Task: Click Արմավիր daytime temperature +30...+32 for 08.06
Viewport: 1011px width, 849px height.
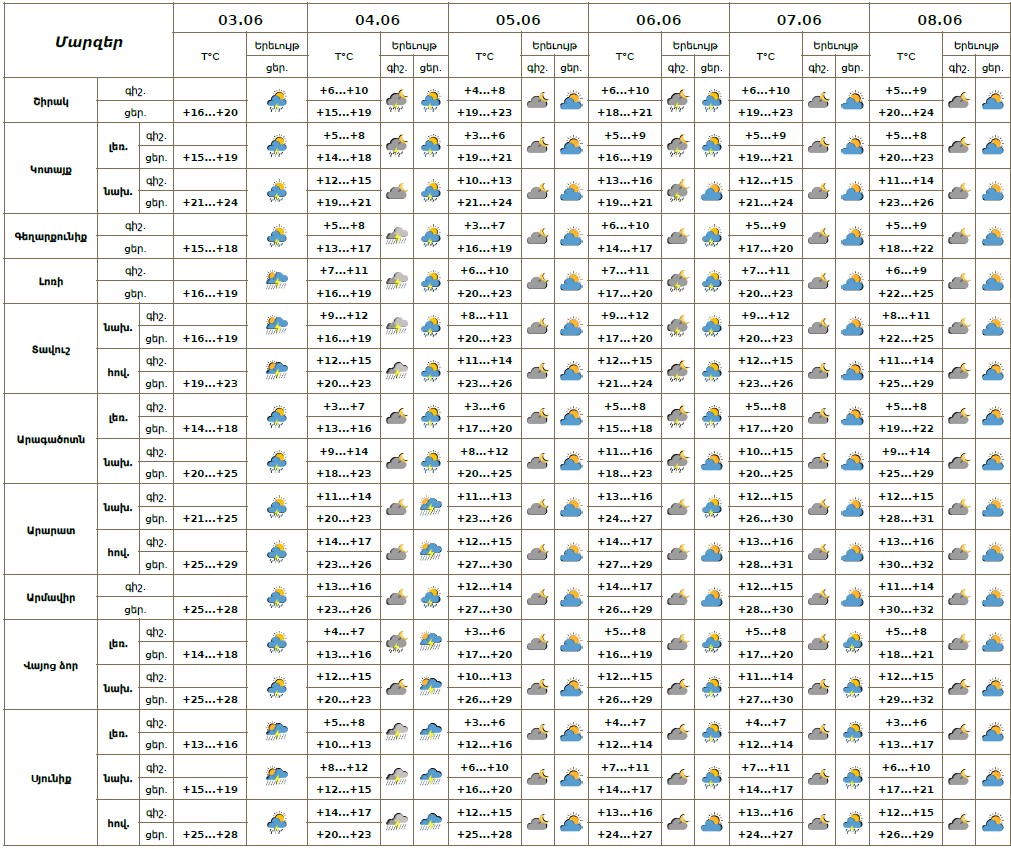Action: [906, 609]
